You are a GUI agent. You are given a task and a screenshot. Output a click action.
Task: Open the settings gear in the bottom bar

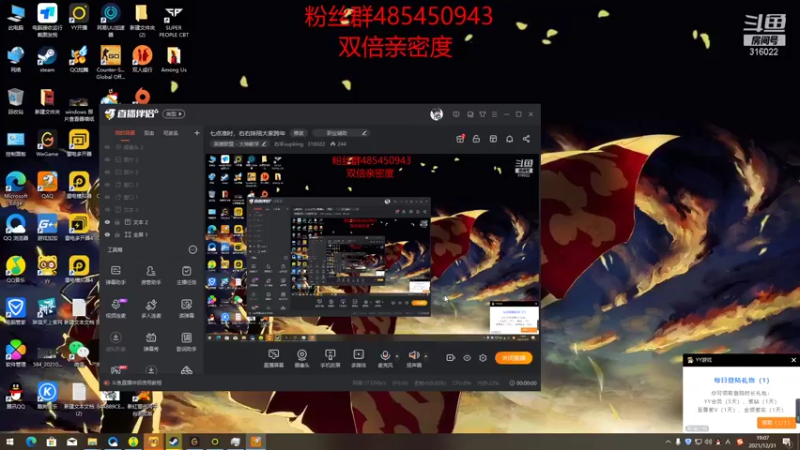(x=483, y=358)
